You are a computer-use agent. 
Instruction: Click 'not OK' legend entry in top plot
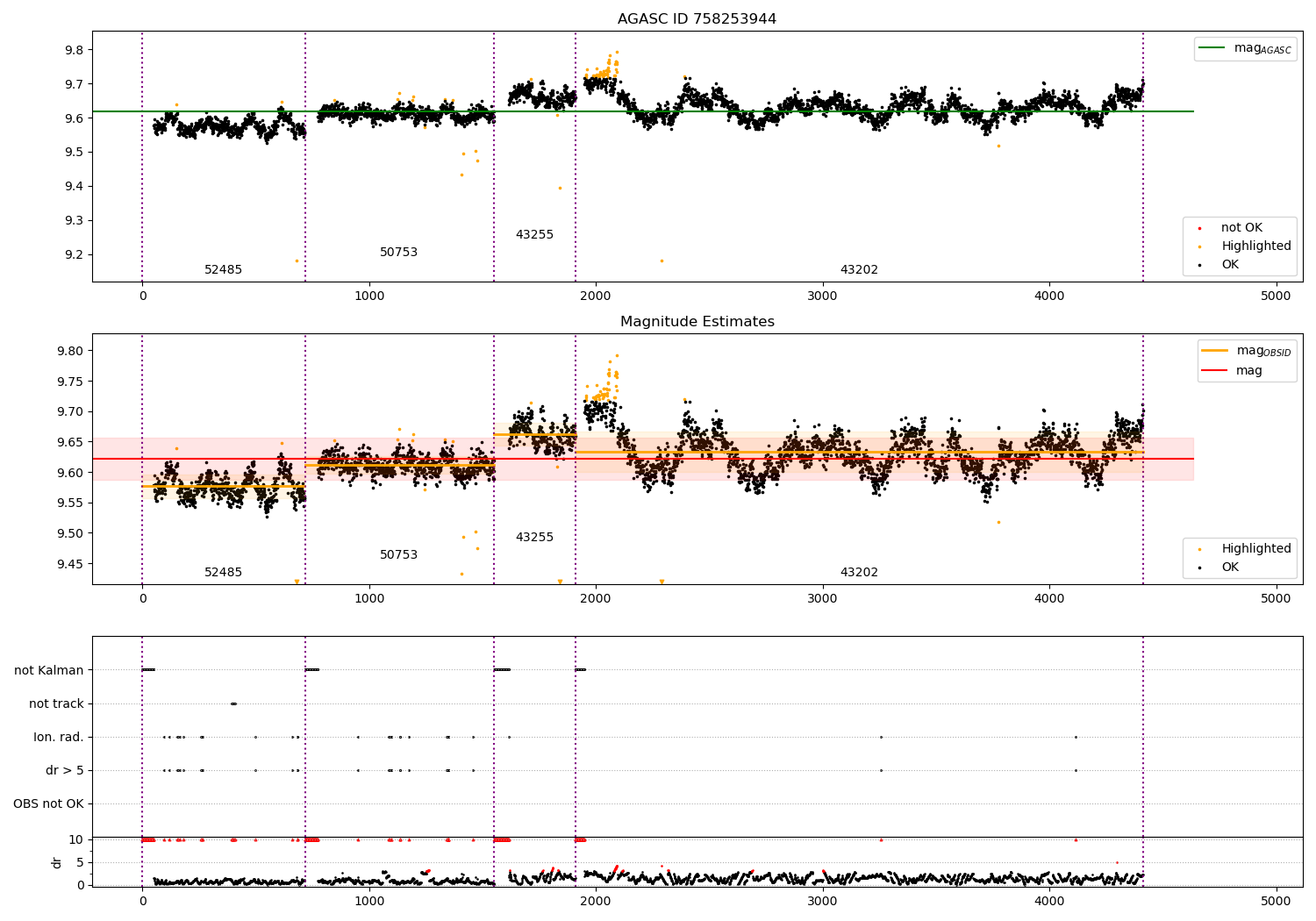coord(1241,228)
